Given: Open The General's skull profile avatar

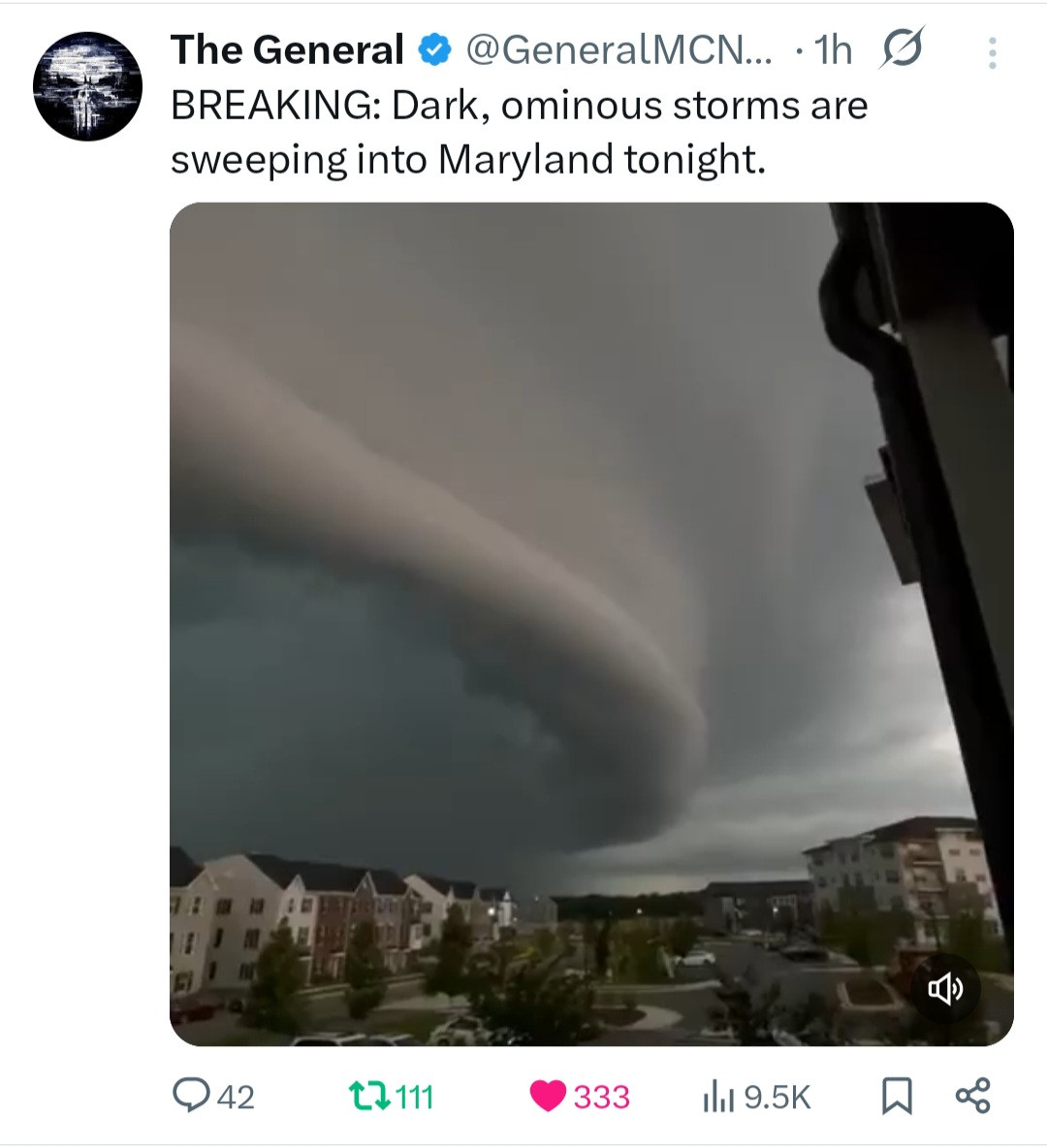Looking at the screenshot, I should point(87,85).
